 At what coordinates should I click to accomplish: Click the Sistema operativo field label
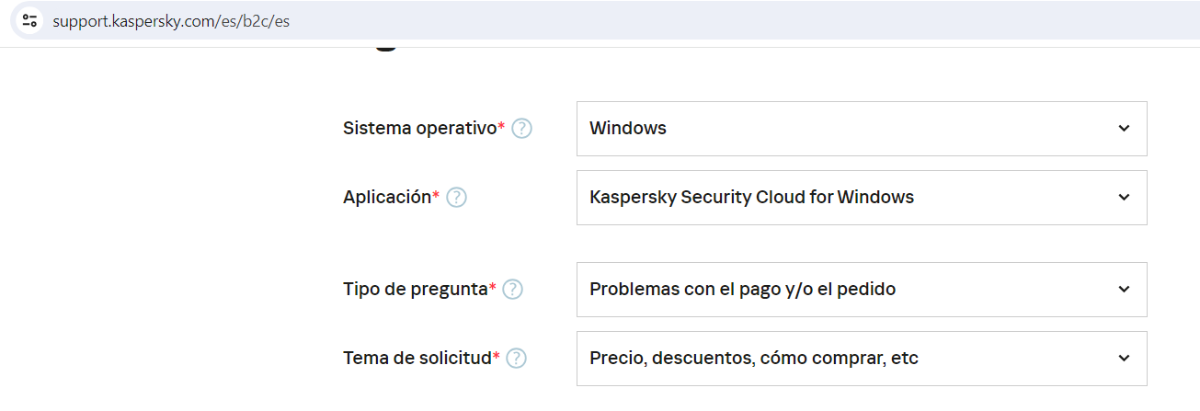[x=420, y=128]
